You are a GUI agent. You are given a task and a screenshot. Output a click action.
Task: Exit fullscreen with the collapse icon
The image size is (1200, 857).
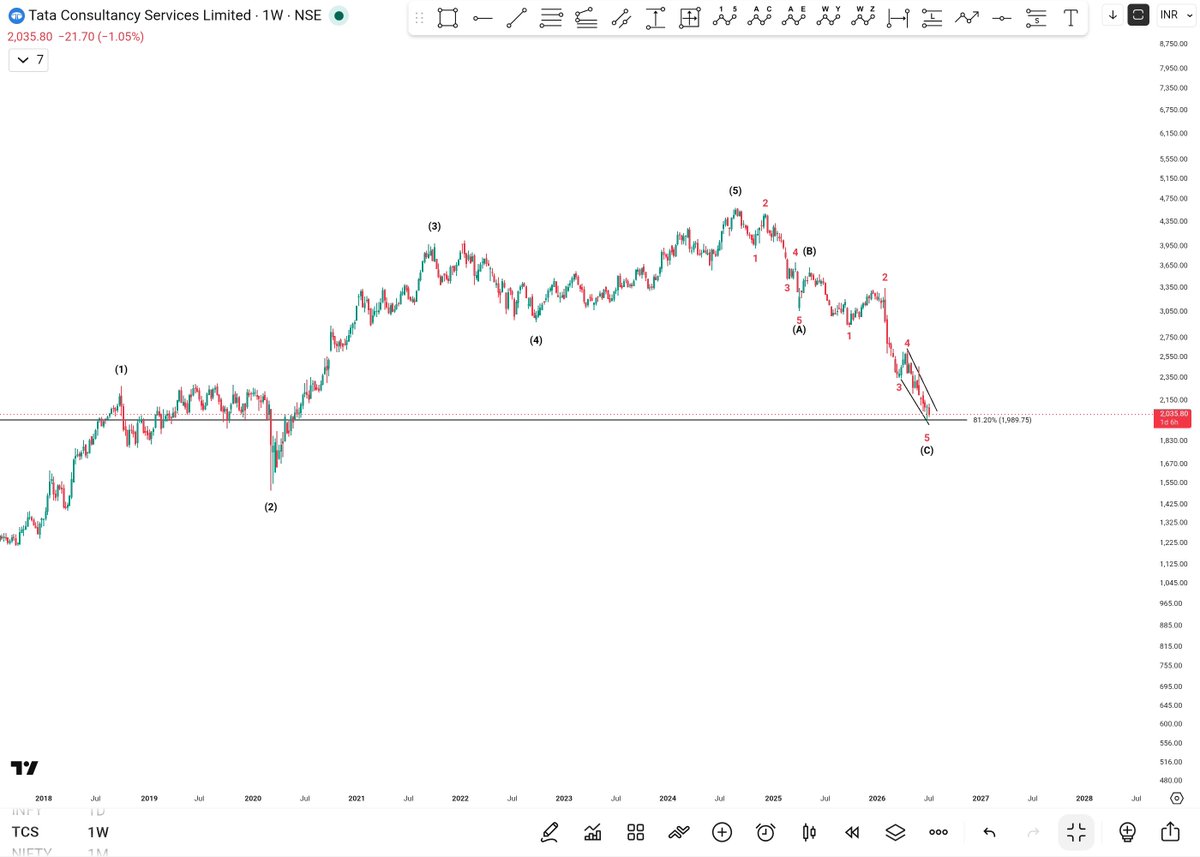click(x=1076, y=832)
